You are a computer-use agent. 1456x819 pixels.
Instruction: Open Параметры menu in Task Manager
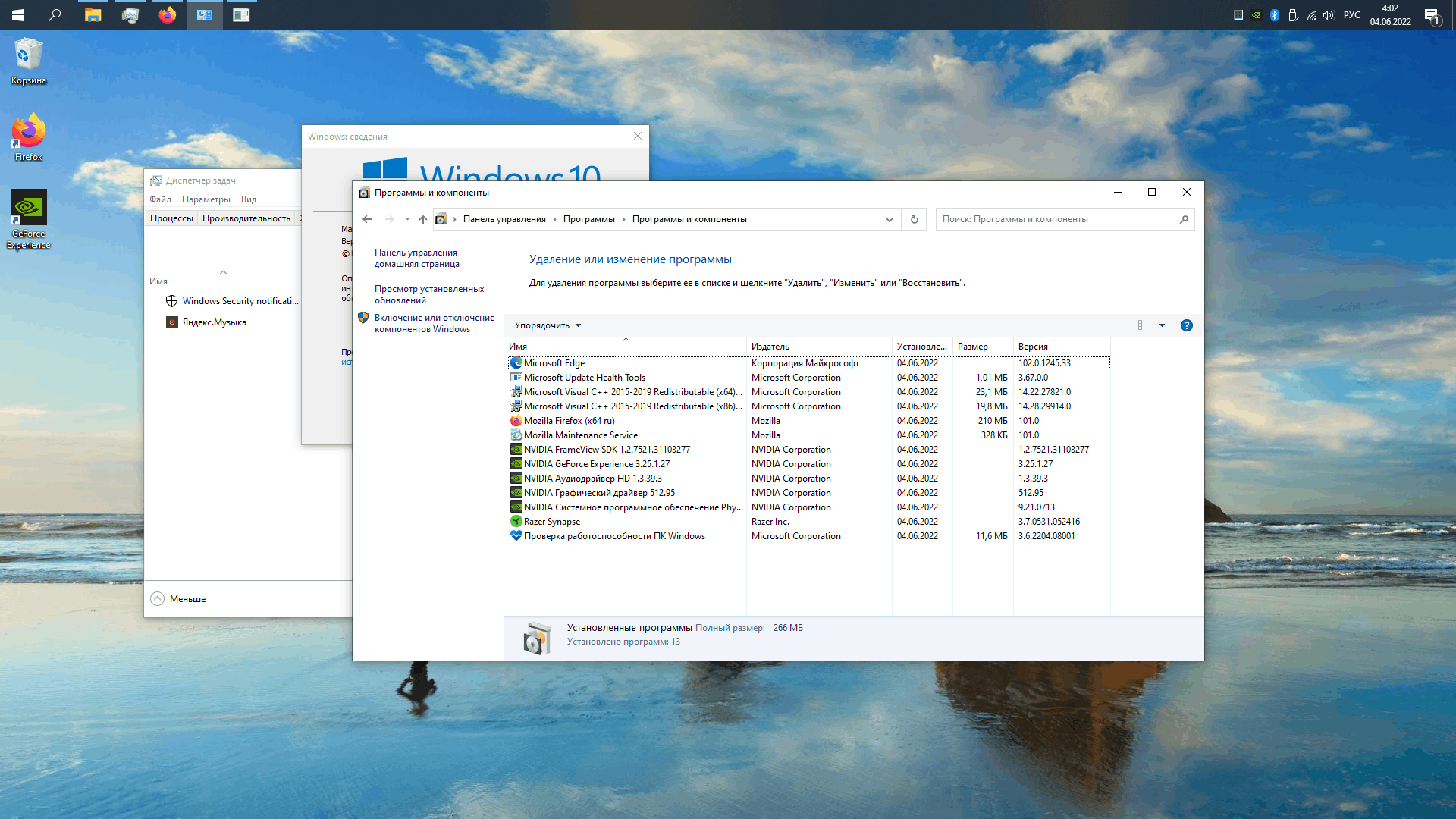click(x=206, y=199)
